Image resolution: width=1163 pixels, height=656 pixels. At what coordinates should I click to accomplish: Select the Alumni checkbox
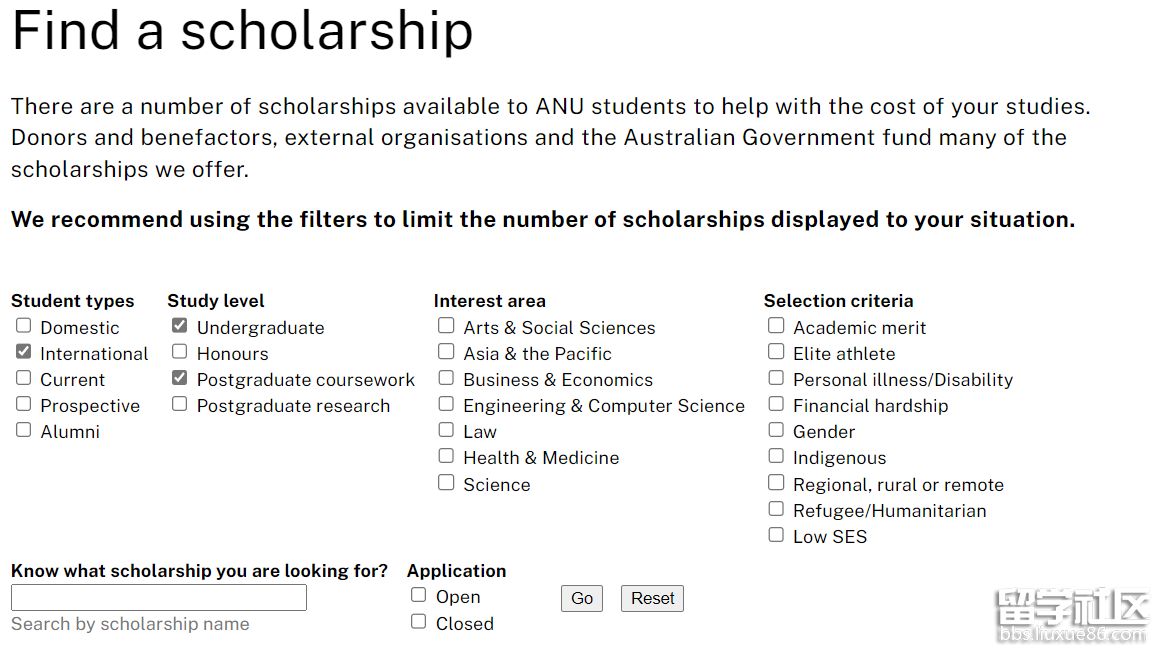point(24,430)
